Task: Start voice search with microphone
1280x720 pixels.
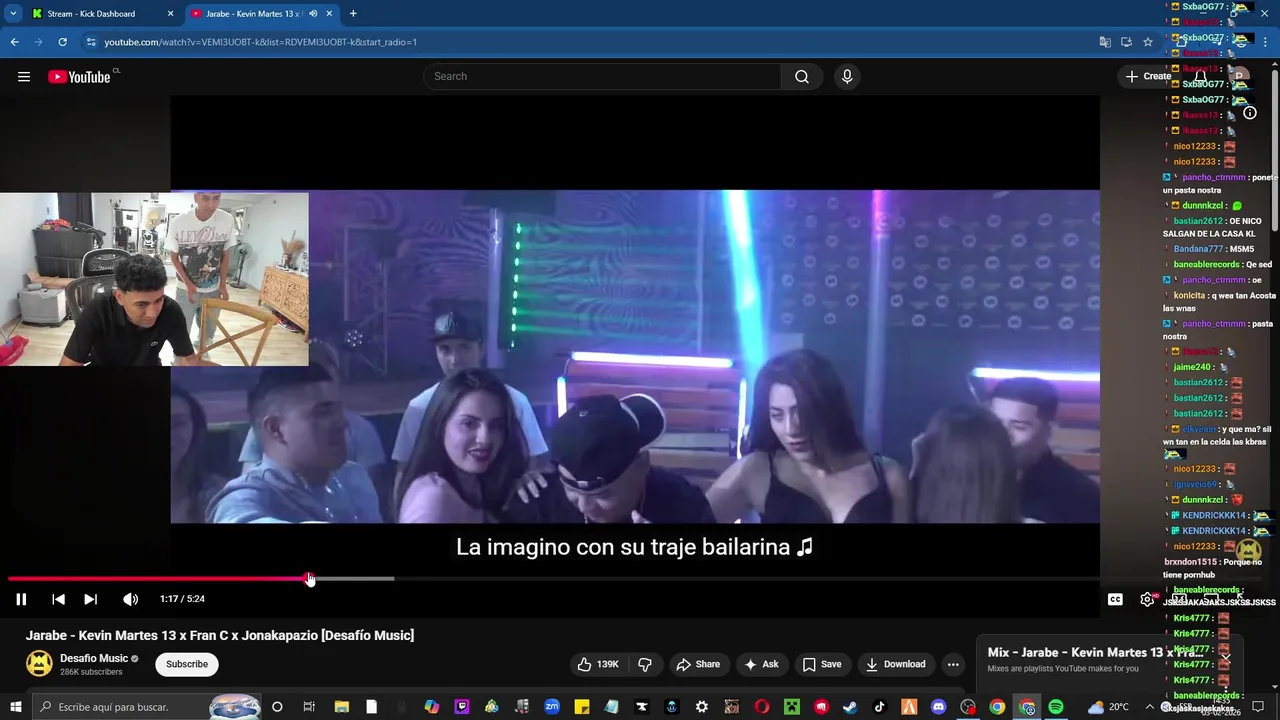Action: point(847,77)
